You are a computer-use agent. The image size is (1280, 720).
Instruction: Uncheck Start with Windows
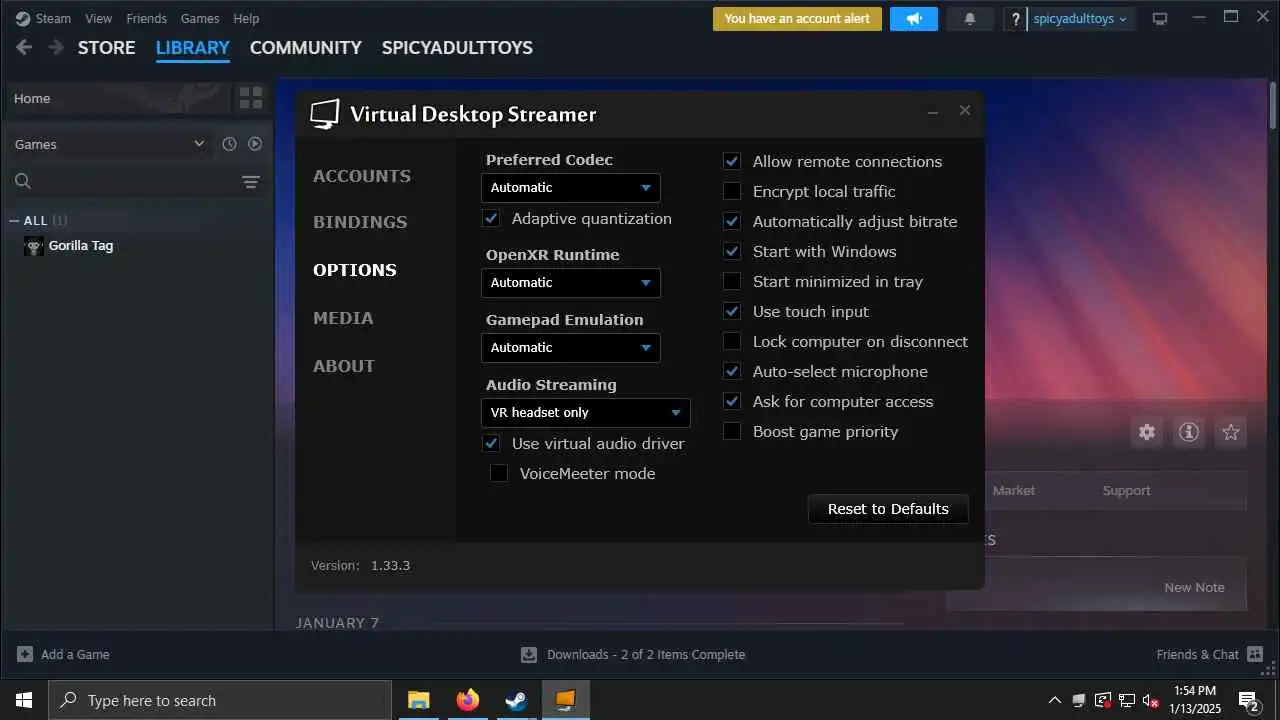click(x=732, y=251)
